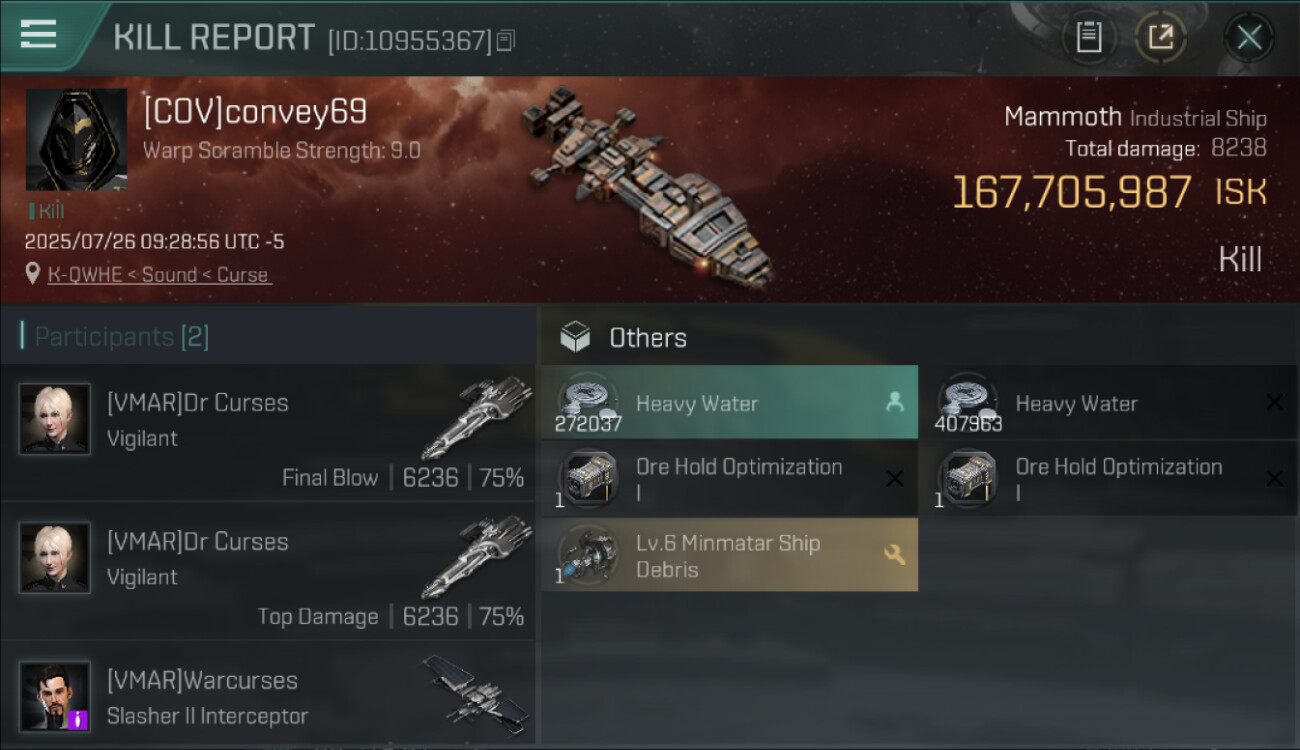1300x750 pixels.
Task: Click the Others cube icon
Action: pyautogui.click(x=575, y=337)
